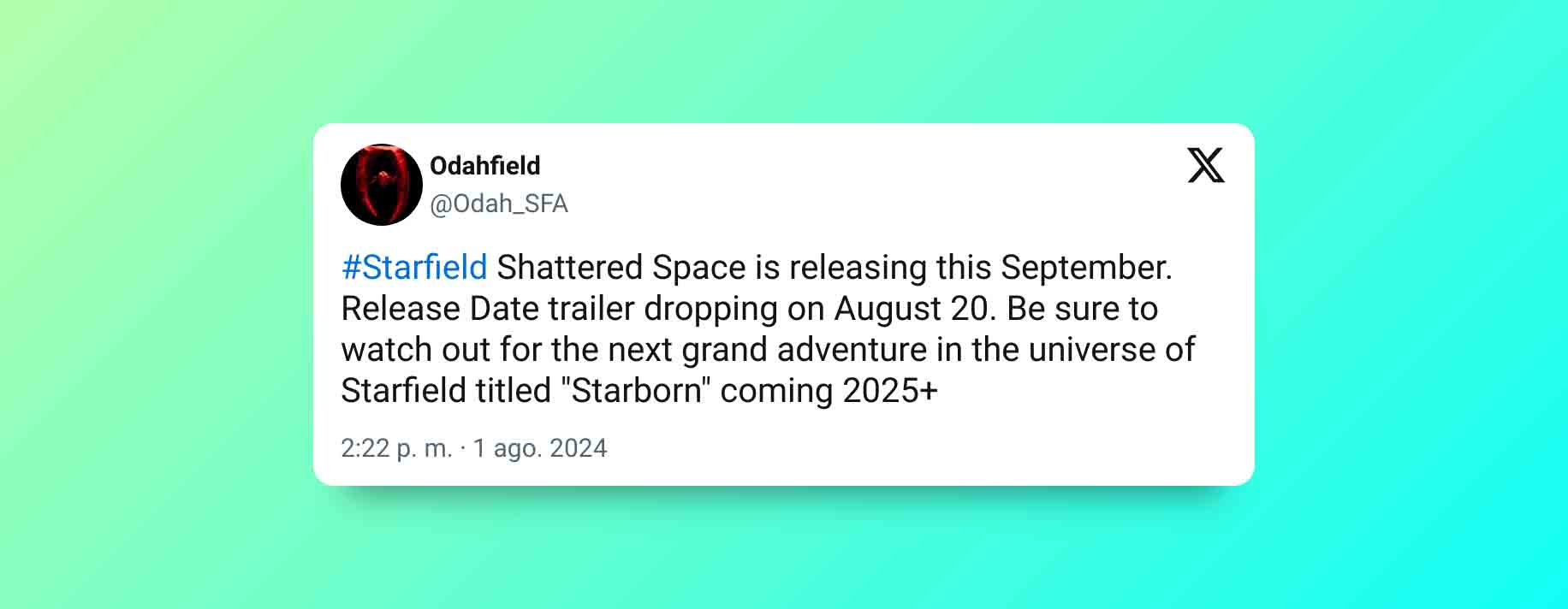Click the 2:22 p. m. timestamp

[396, 448]
